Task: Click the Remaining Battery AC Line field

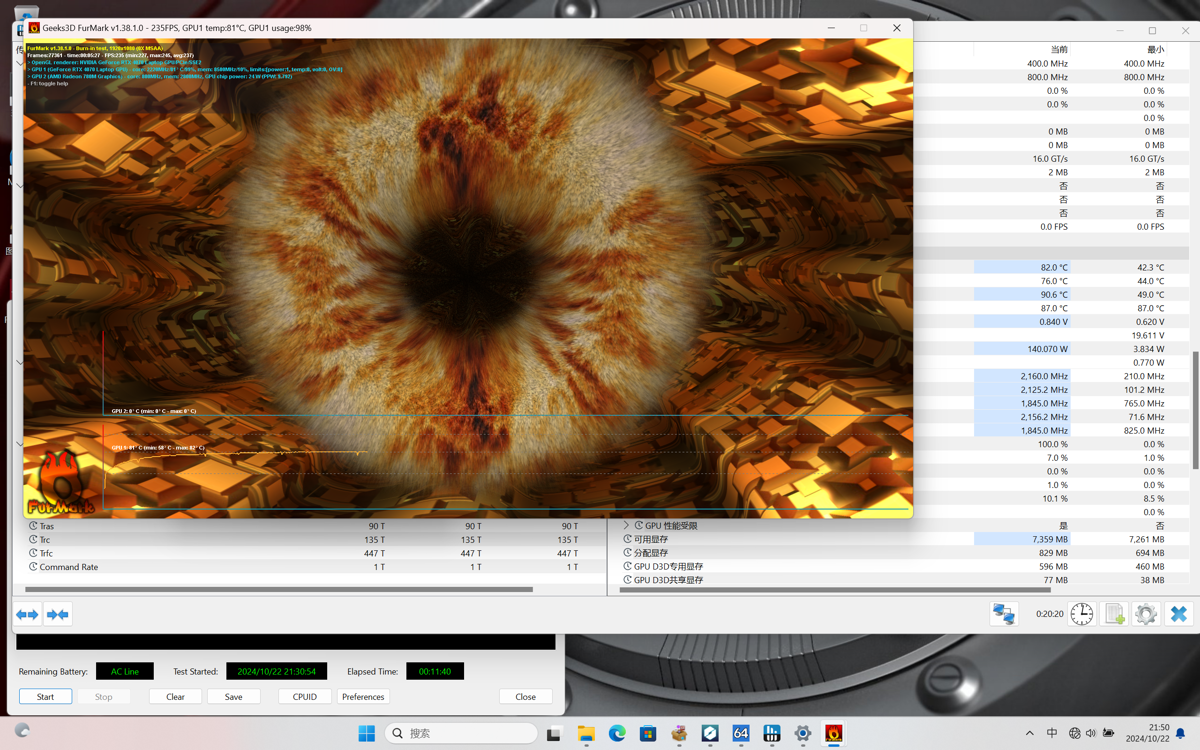Action: click(x=125, y=671)
